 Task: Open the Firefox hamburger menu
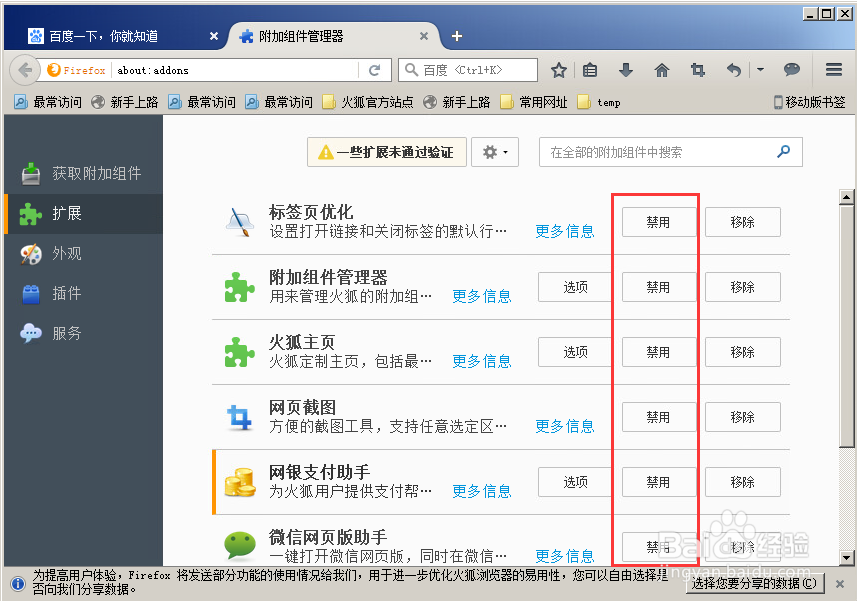pos(833,69)
